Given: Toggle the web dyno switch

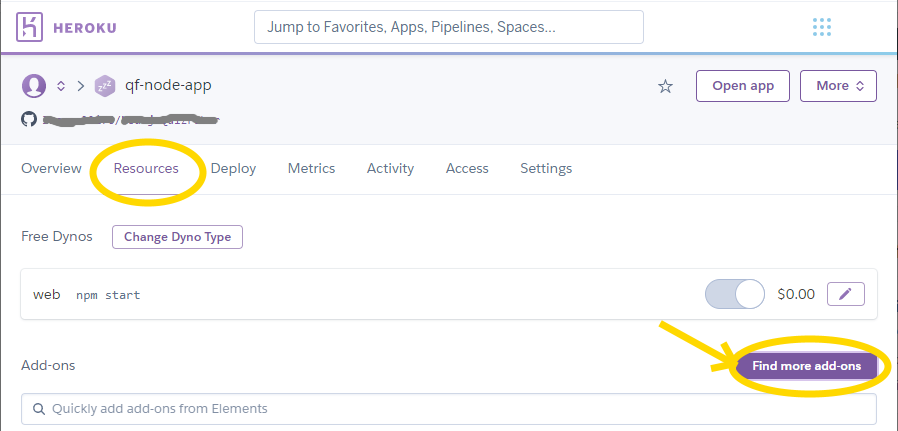Looking at the screenshot, I should (x=735, y=294).
